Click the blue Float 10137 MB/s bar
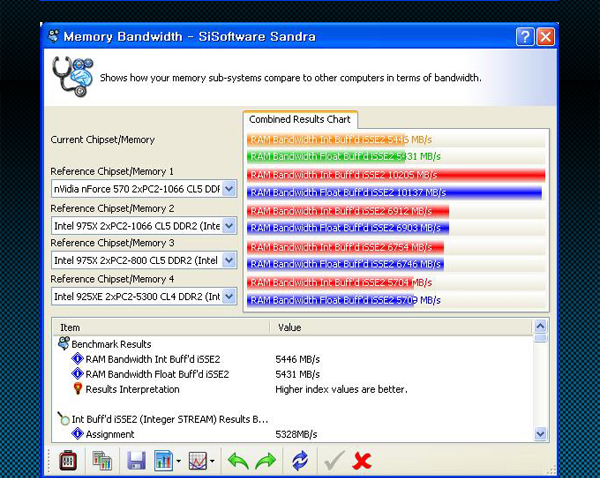 click(394, 193)
